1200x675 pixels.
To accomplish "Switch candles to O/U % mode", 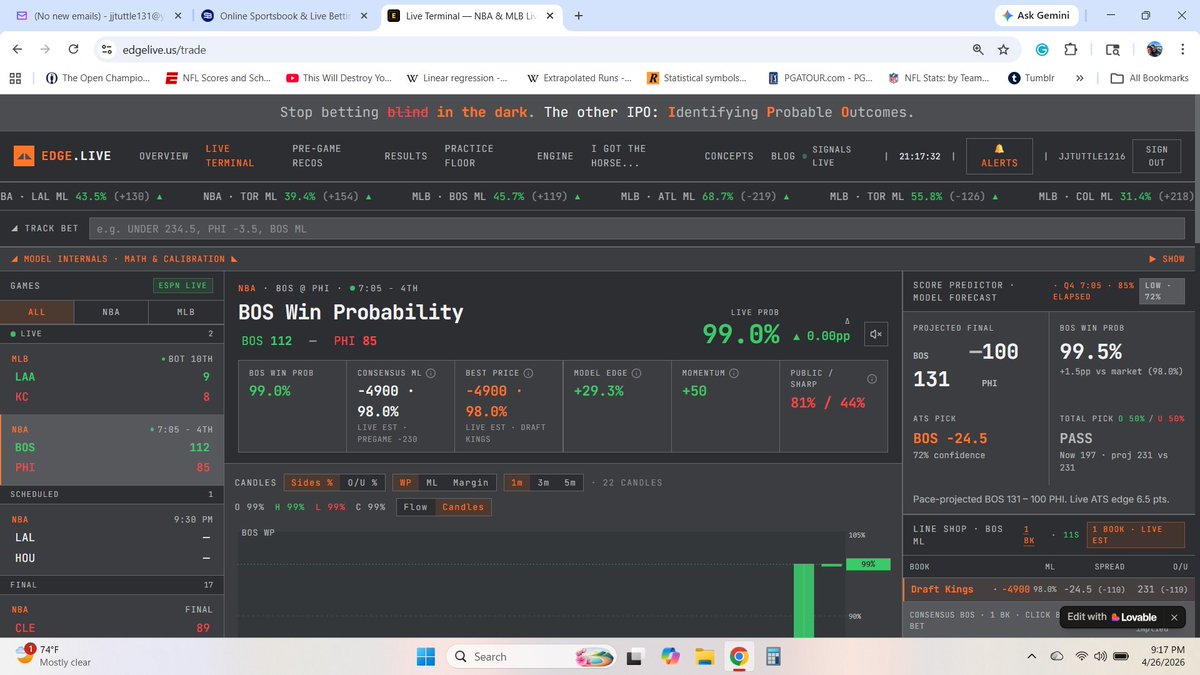I will coord(362,482).
